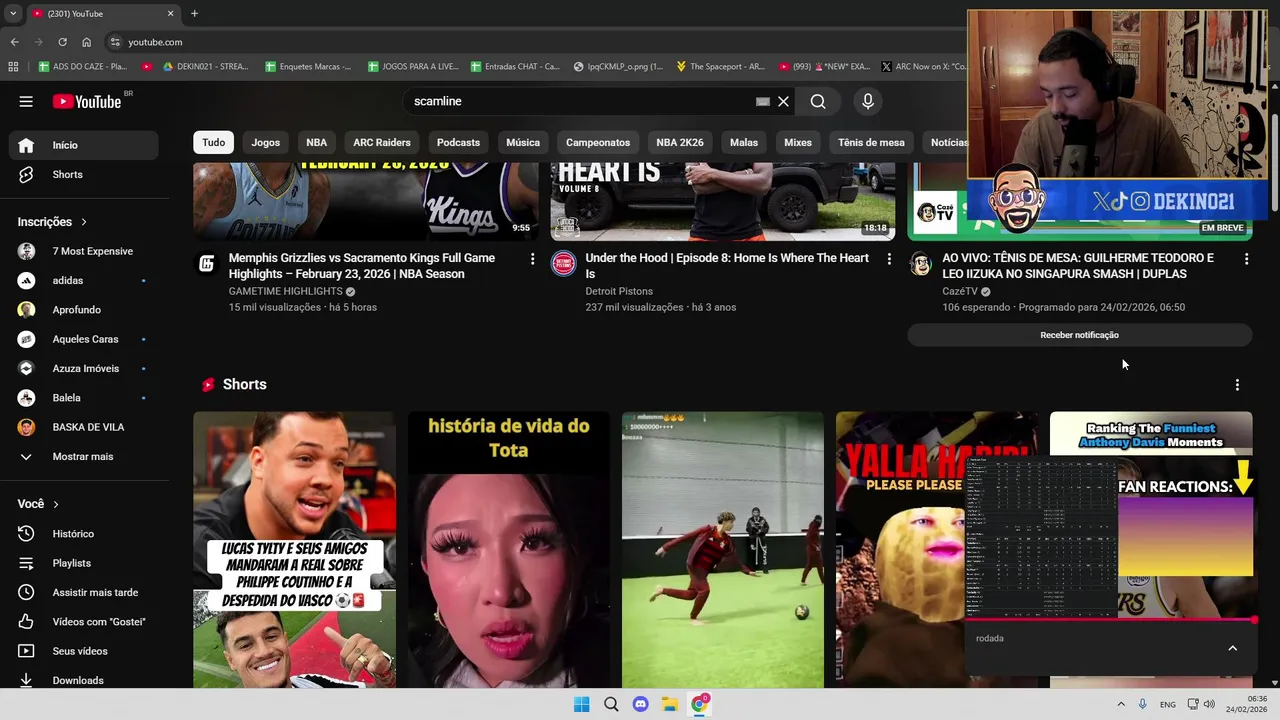This screenshot has height=720, width=1280.
Task: Play the Lucas Tylty Philippe Coutinho Short
Action: pyautogui.click(x=294, y=550)
